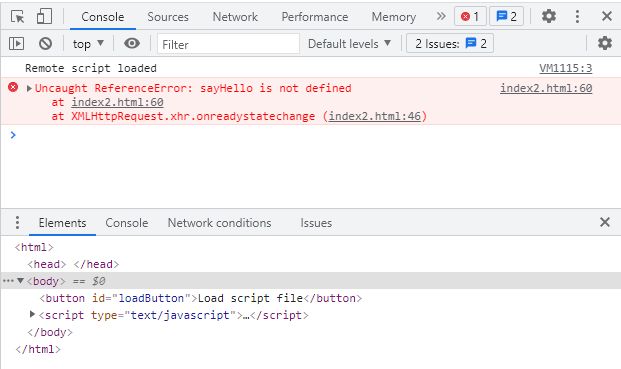Close the DevTools panel
621x369 pixels.
pos(607,16)
